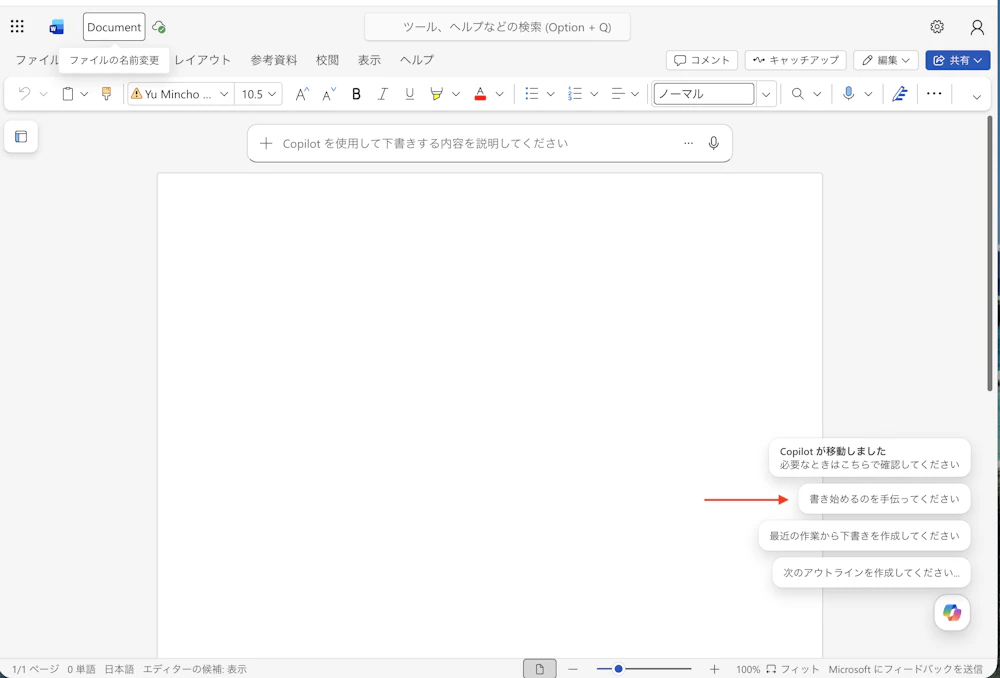Click the Copilot prompt microphone
This screenshot has height=678, width=1000.
click(714, 144)
